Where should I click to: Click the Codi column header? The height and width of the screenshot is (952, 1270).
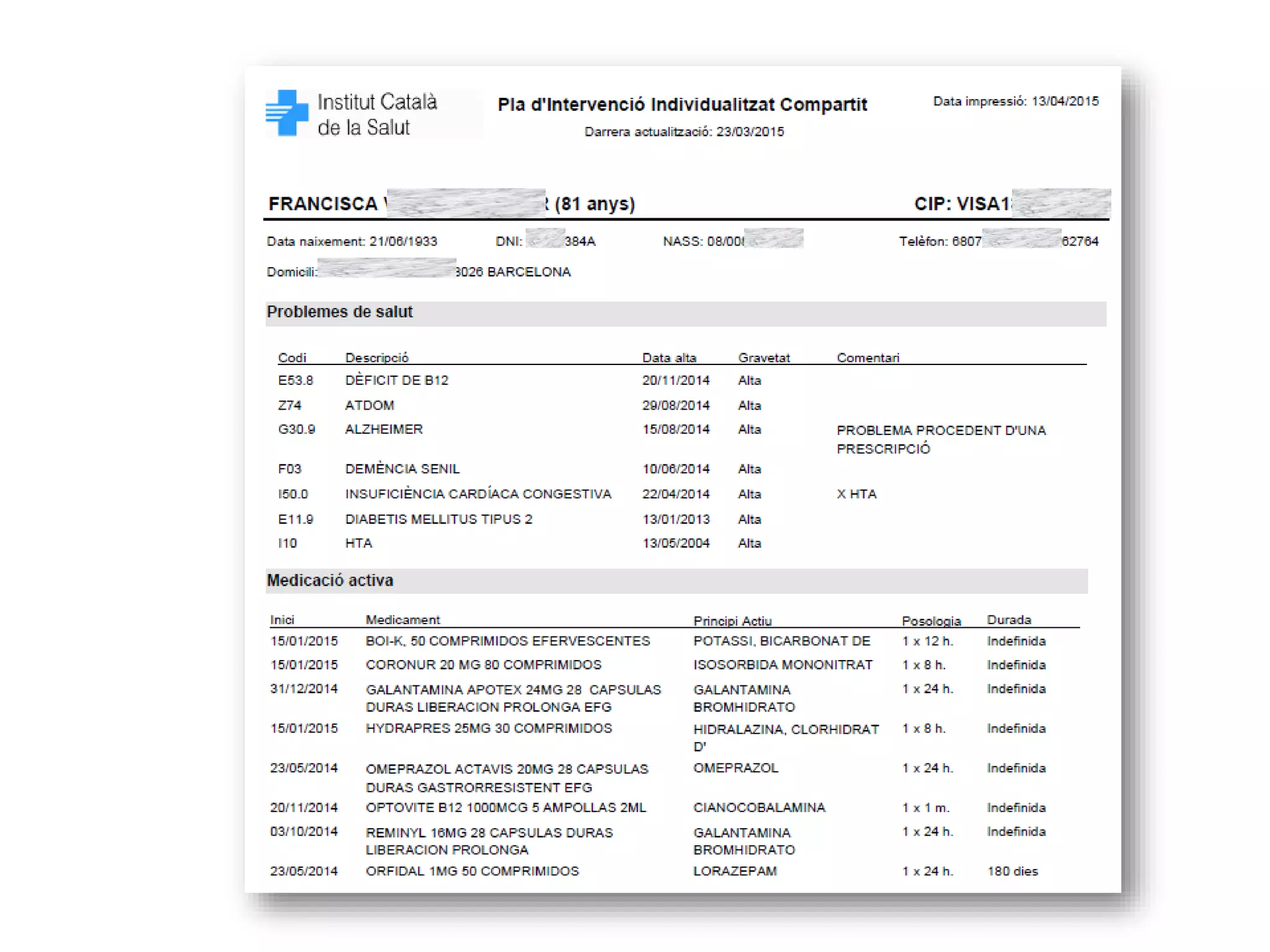(291, 358)
